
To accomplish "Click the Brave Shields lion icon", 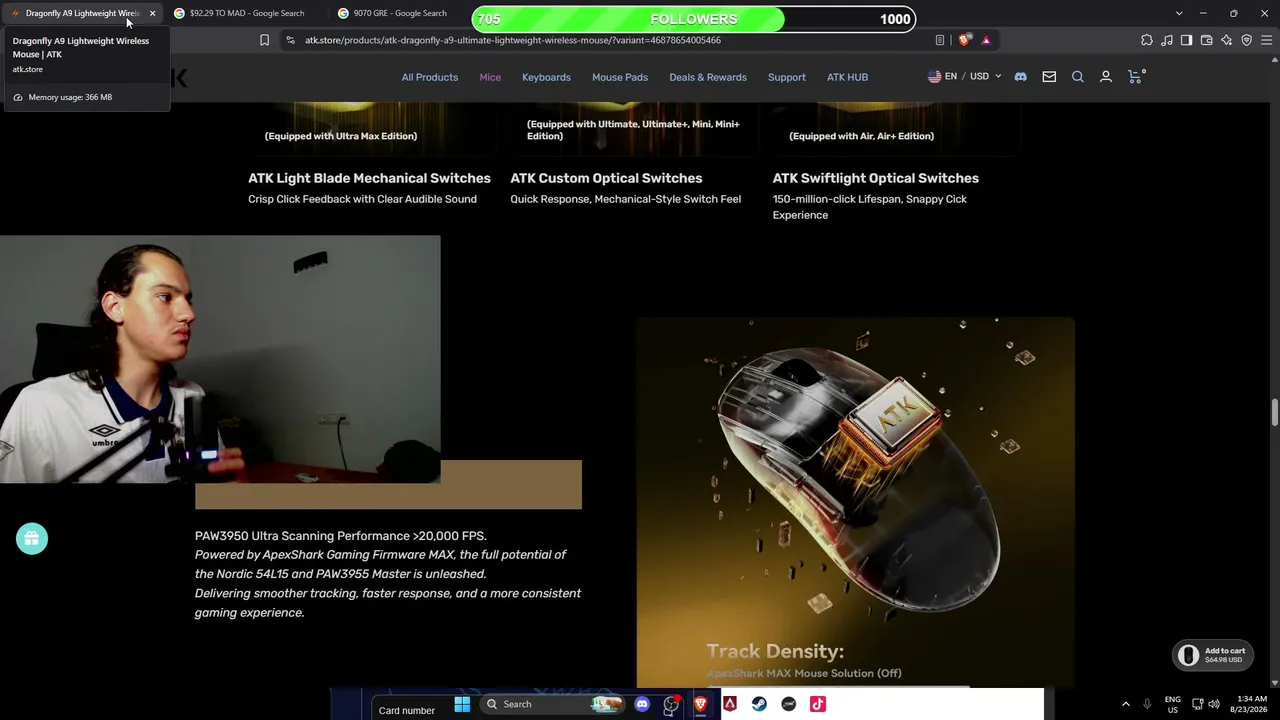I will coord(964,40).
